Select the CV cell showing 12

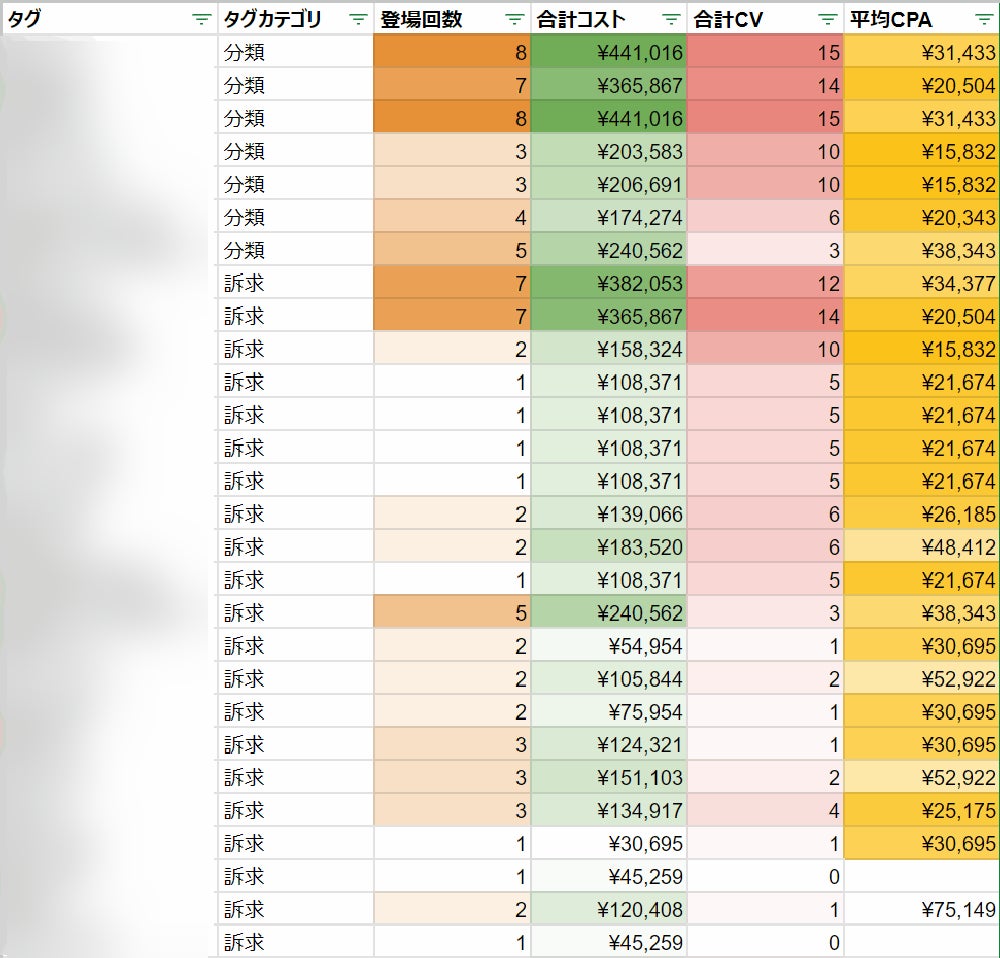(x=765, y=283)
